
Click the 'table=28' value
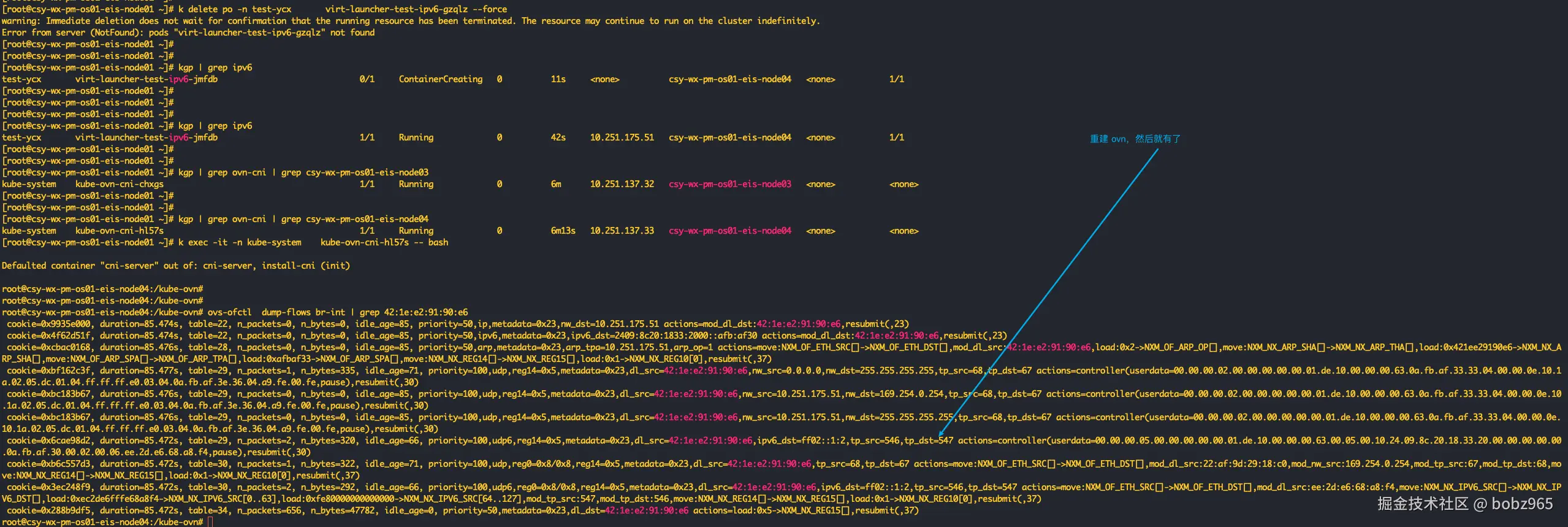tap(208, 347)
